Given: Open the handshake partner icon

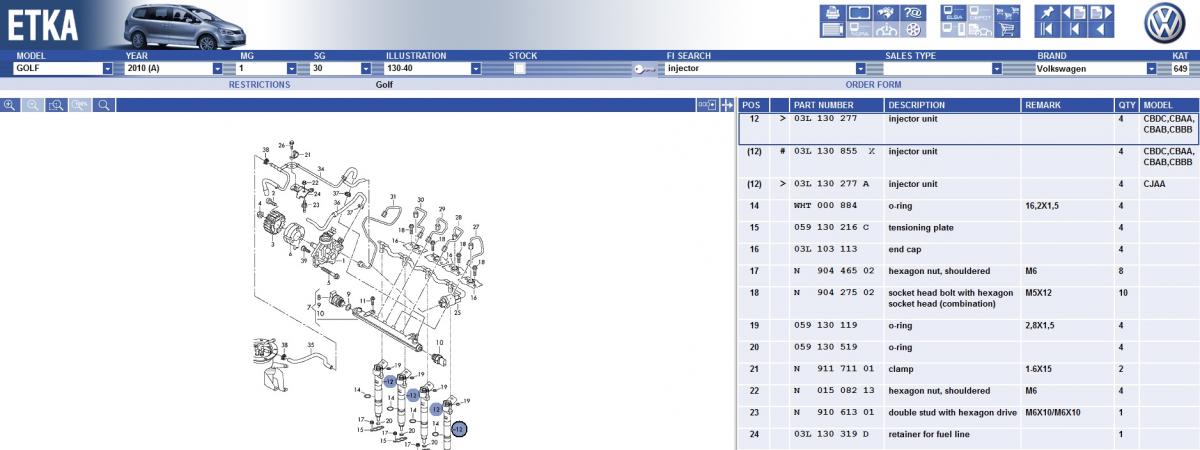Looking at the screenshot, I should (x=886, y=13).
